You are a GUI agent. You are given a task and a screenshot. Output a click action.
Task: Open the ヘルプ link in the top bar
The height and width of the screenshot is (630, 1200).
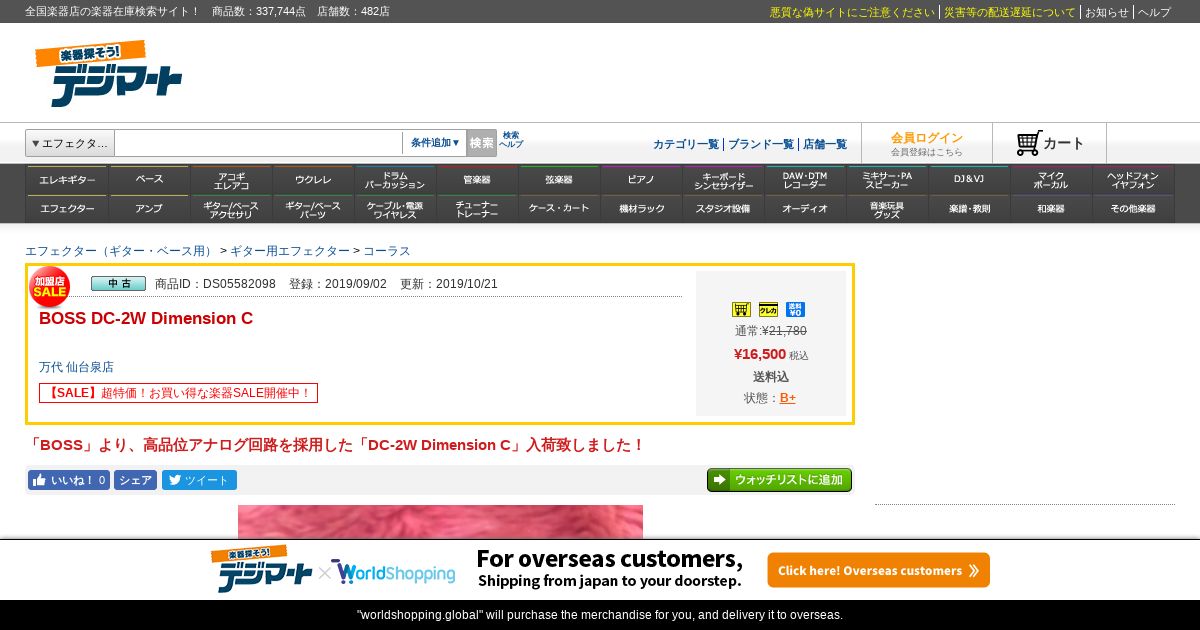tap(1154, 12)
